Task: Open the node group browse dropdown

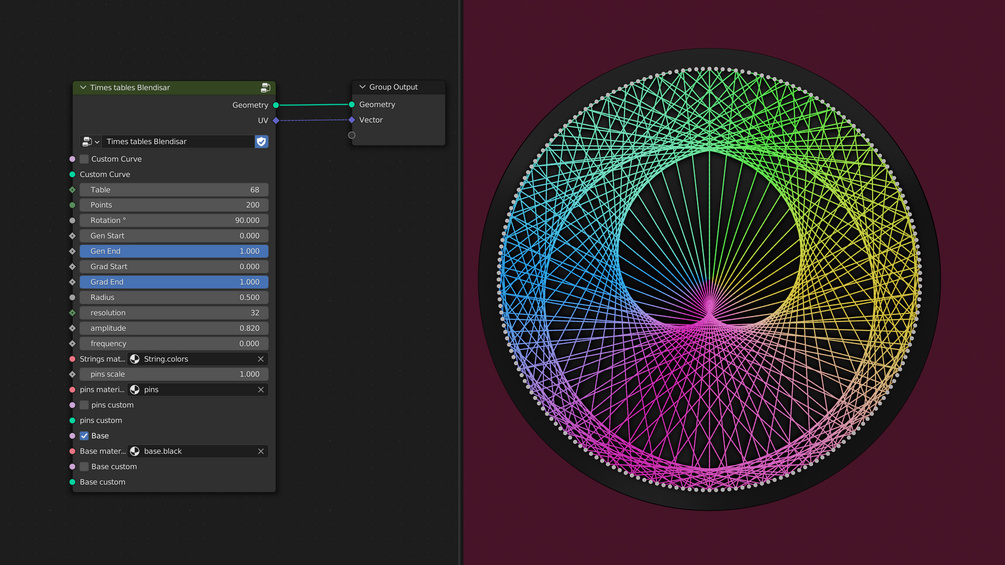Action: coord(90,142)
